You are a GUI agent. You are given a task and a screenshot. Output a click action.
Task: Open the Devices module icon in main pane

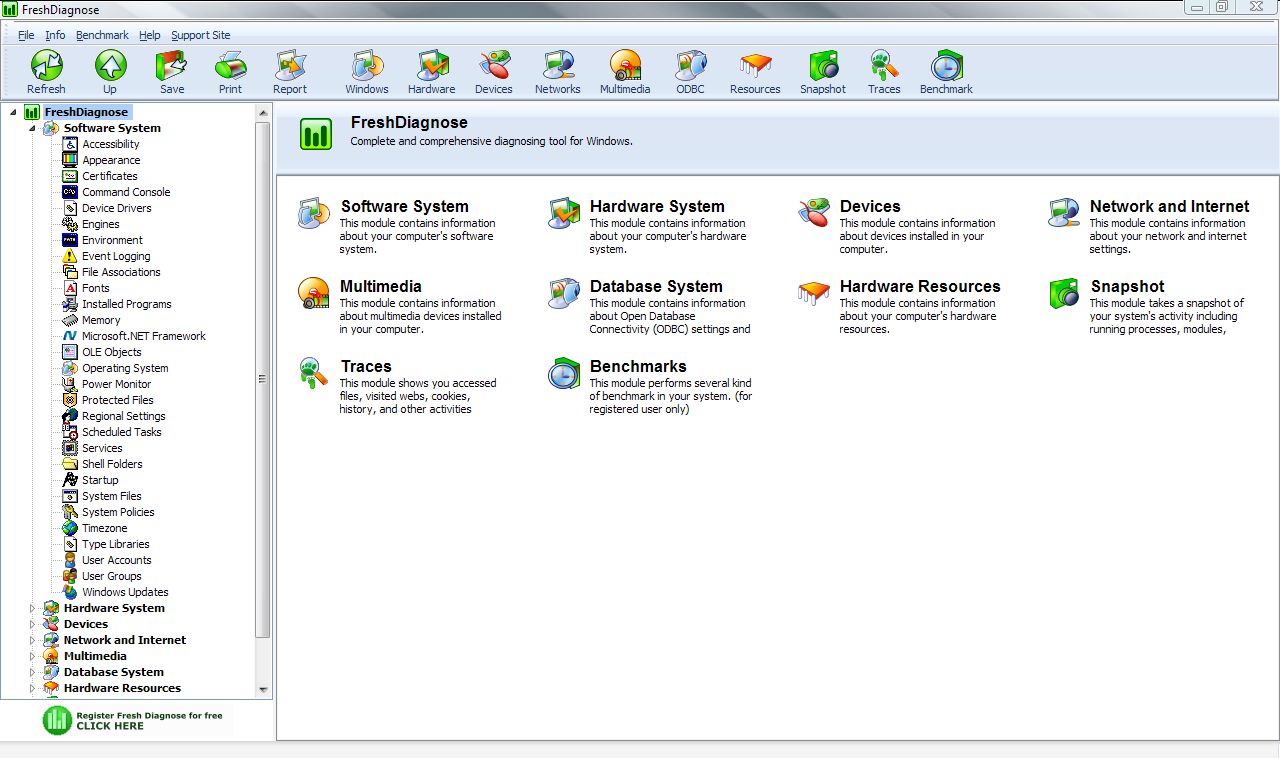point(814,213)
